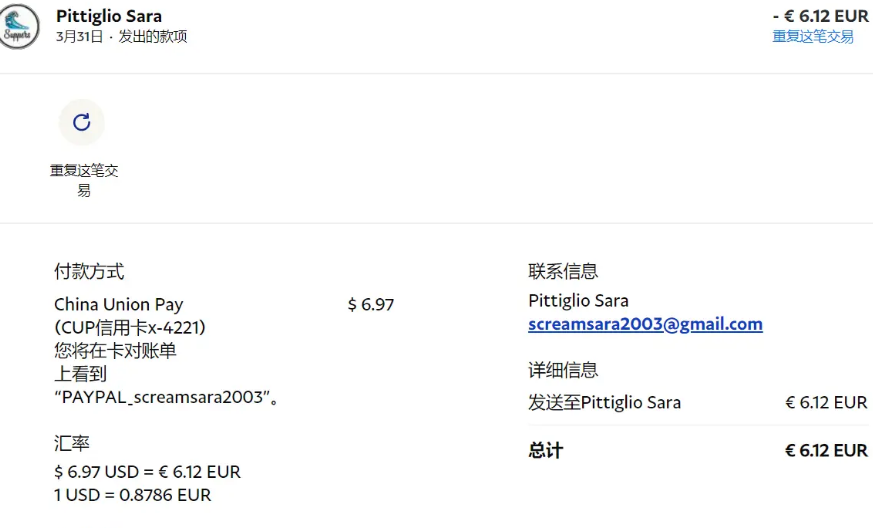This screenshot has height=528, width=873.
Task: Click the $ 6.97 payment amount
Action: [x=370, y=304]
